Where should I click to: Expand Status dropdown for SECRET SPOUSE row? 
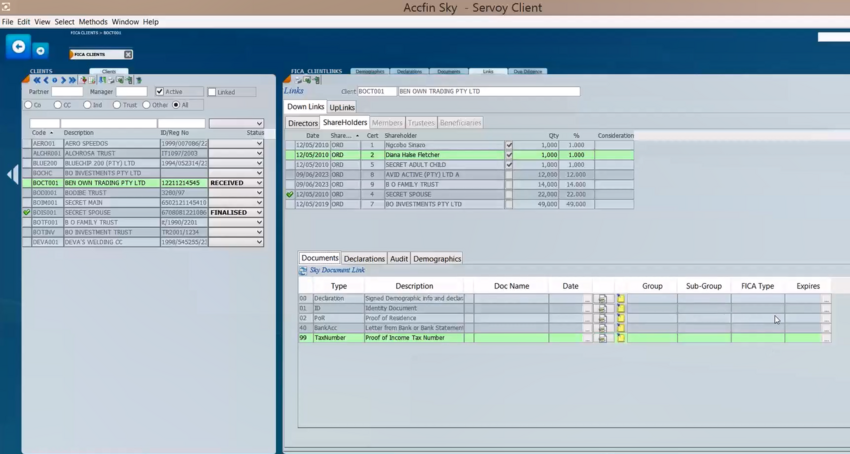click(x=259, y=212)
